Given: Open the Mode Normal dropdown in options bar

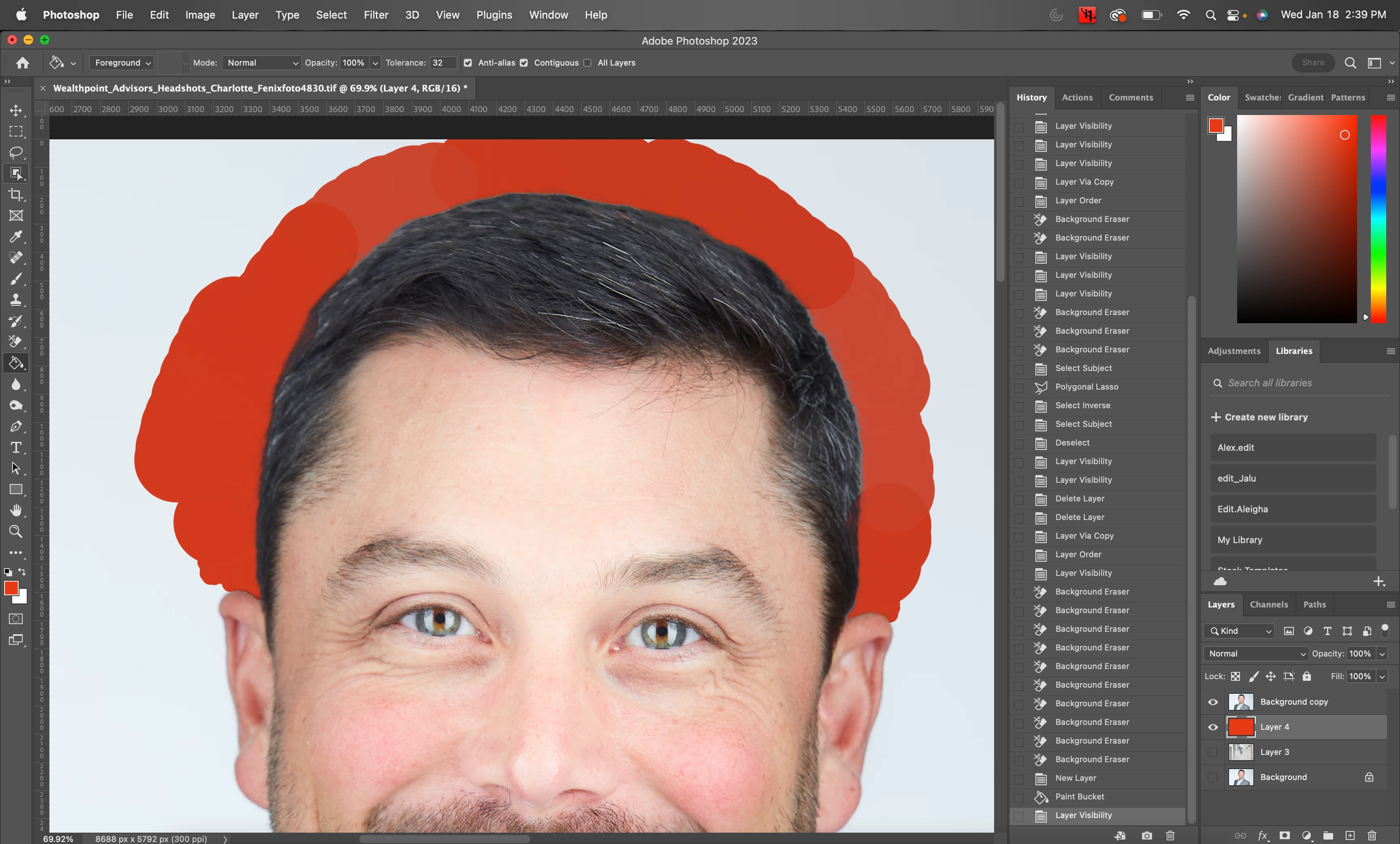Looking at the screenshot, I should (261, 63).
